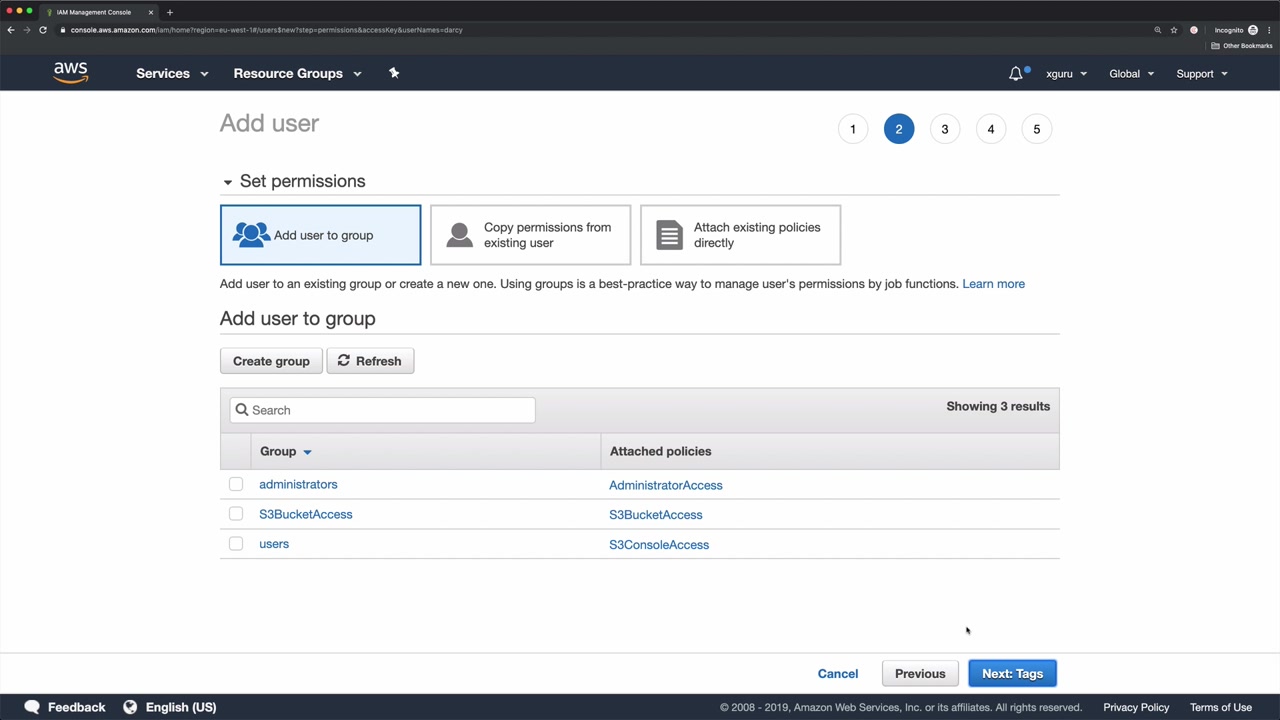Open the S3BucketAccess policy link

coord(656,515)
